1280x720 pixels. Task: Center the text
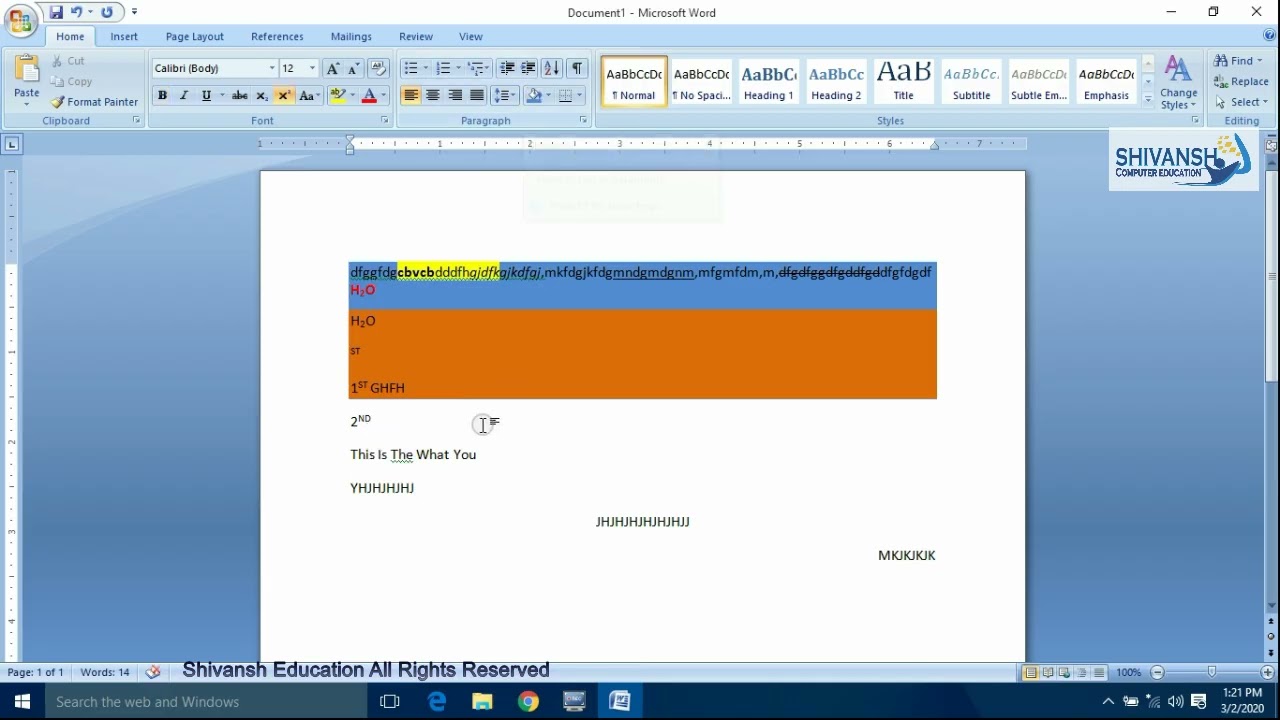click(433, 96)
